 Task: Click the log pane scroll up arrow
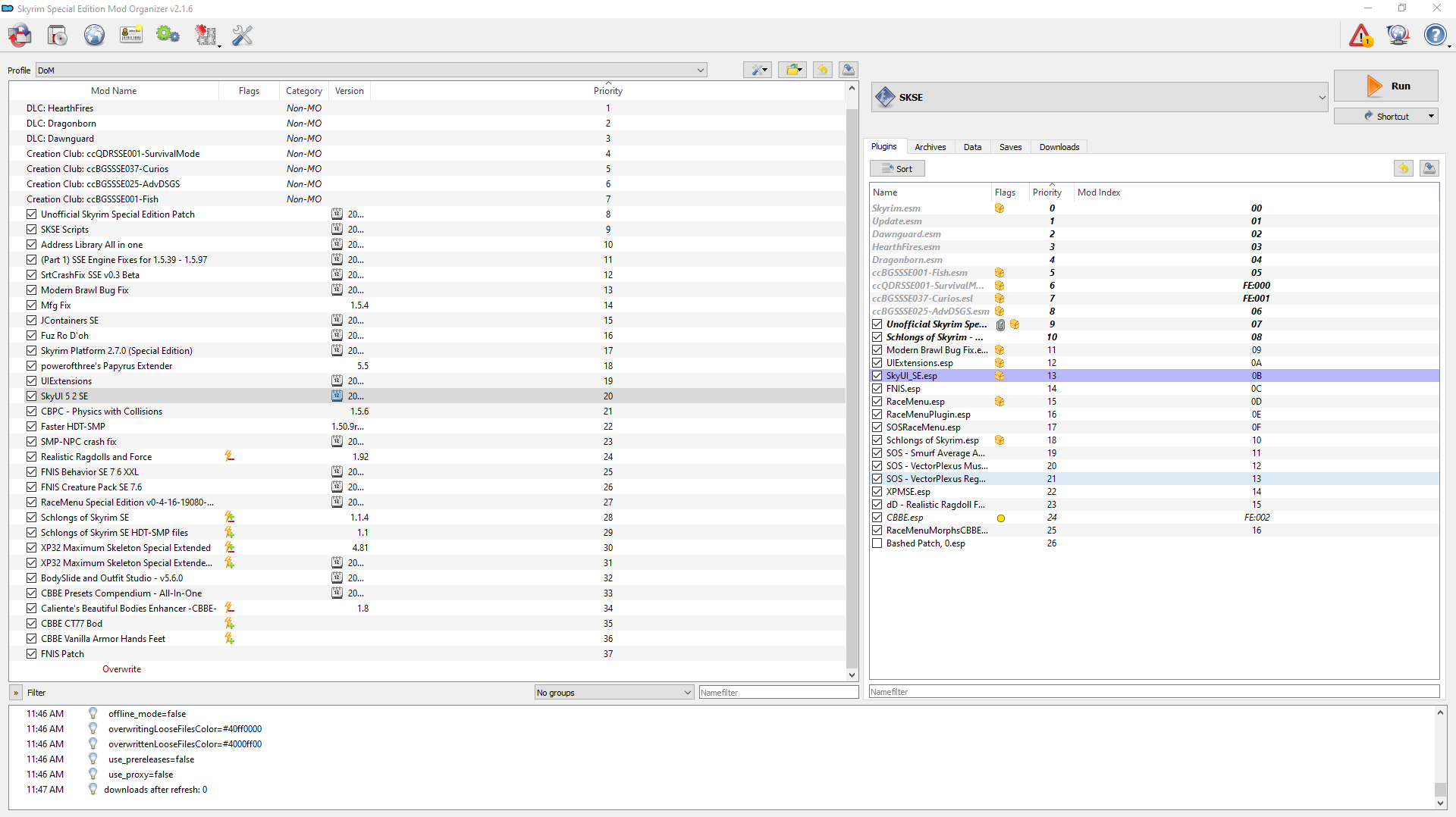click(x=1440, y=712)
